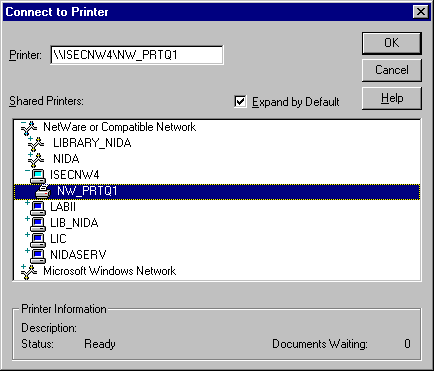Select the NW_PRTQ1 highlighted row text
The height and width of the screenshot is (371, 434).
pos(87,191)
